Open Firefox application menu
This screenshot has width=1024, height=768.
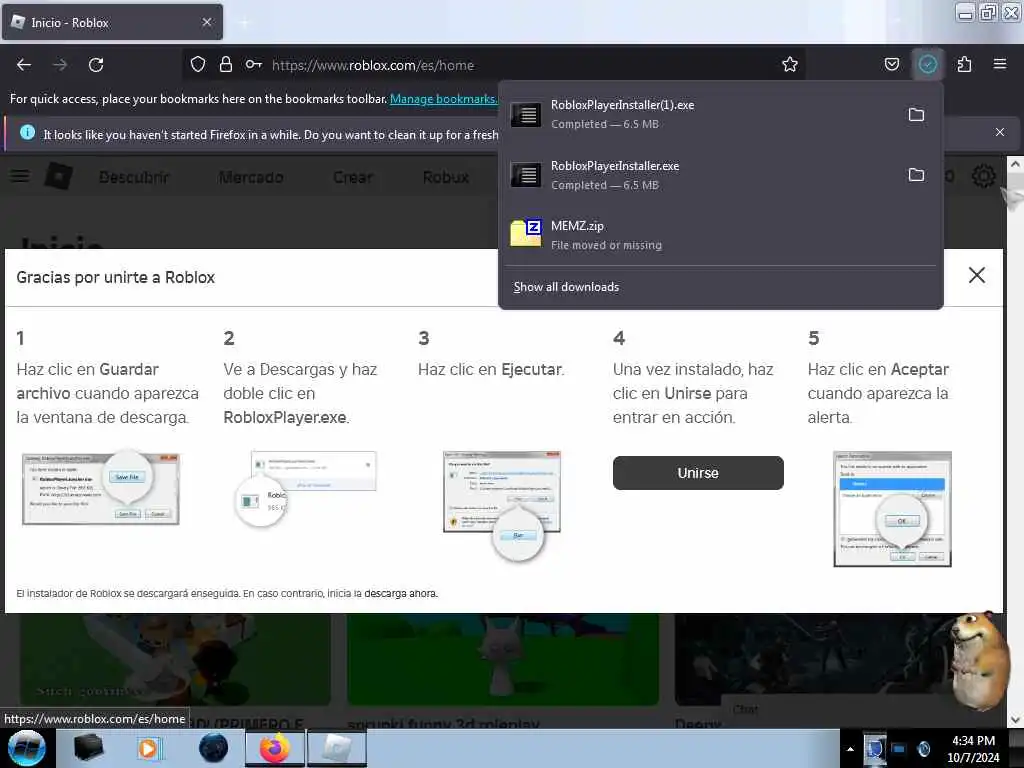coord(1000,64)
